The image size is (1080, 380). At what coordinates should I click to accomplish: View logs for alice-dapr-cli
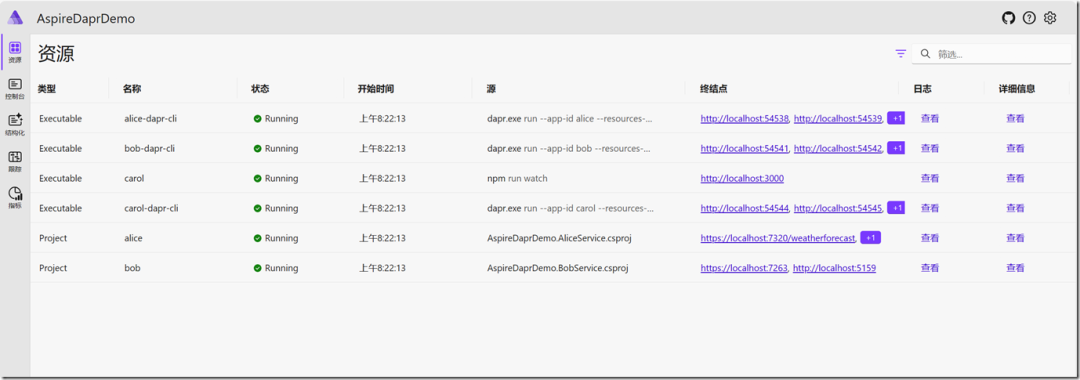tap(930, 118)
